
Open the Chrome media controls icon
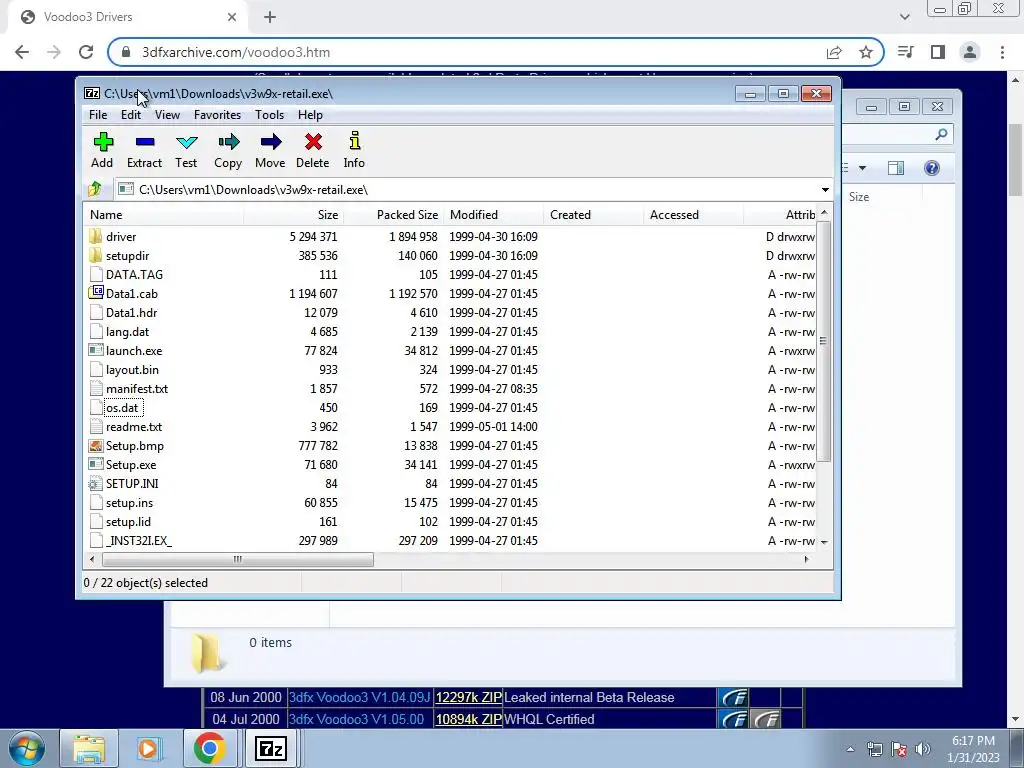coord(906,52)
